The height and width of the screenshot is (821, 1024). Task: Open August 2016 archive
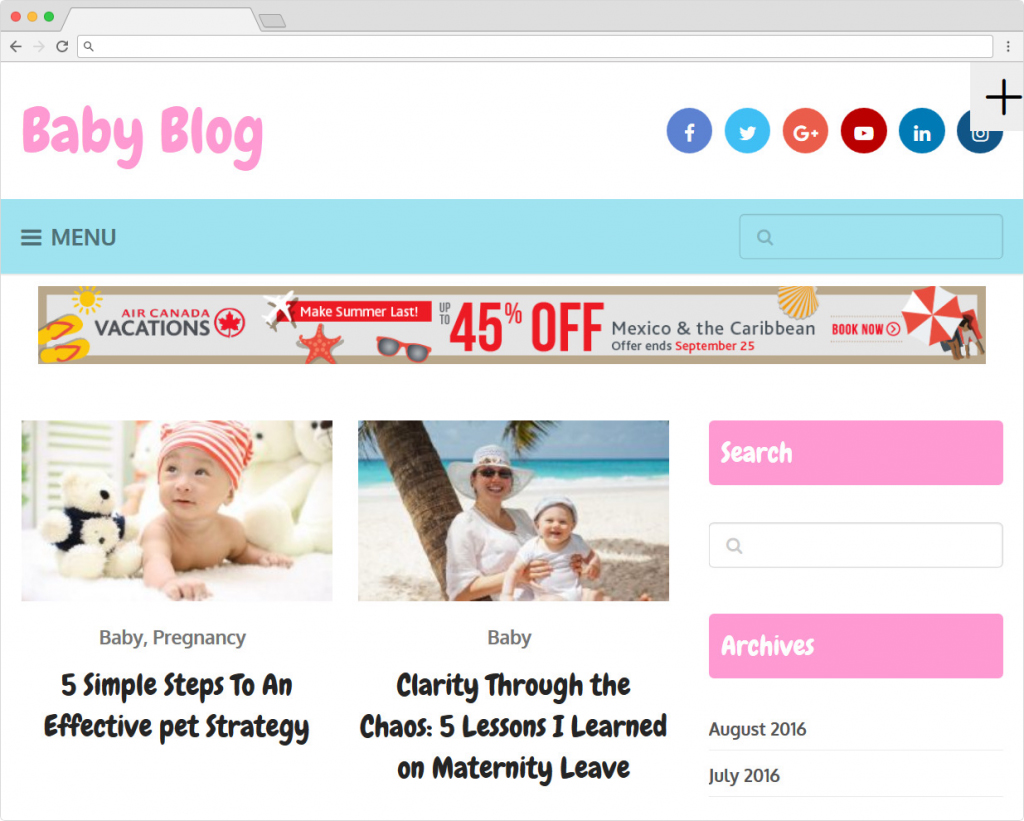click(x=758, y=729)
